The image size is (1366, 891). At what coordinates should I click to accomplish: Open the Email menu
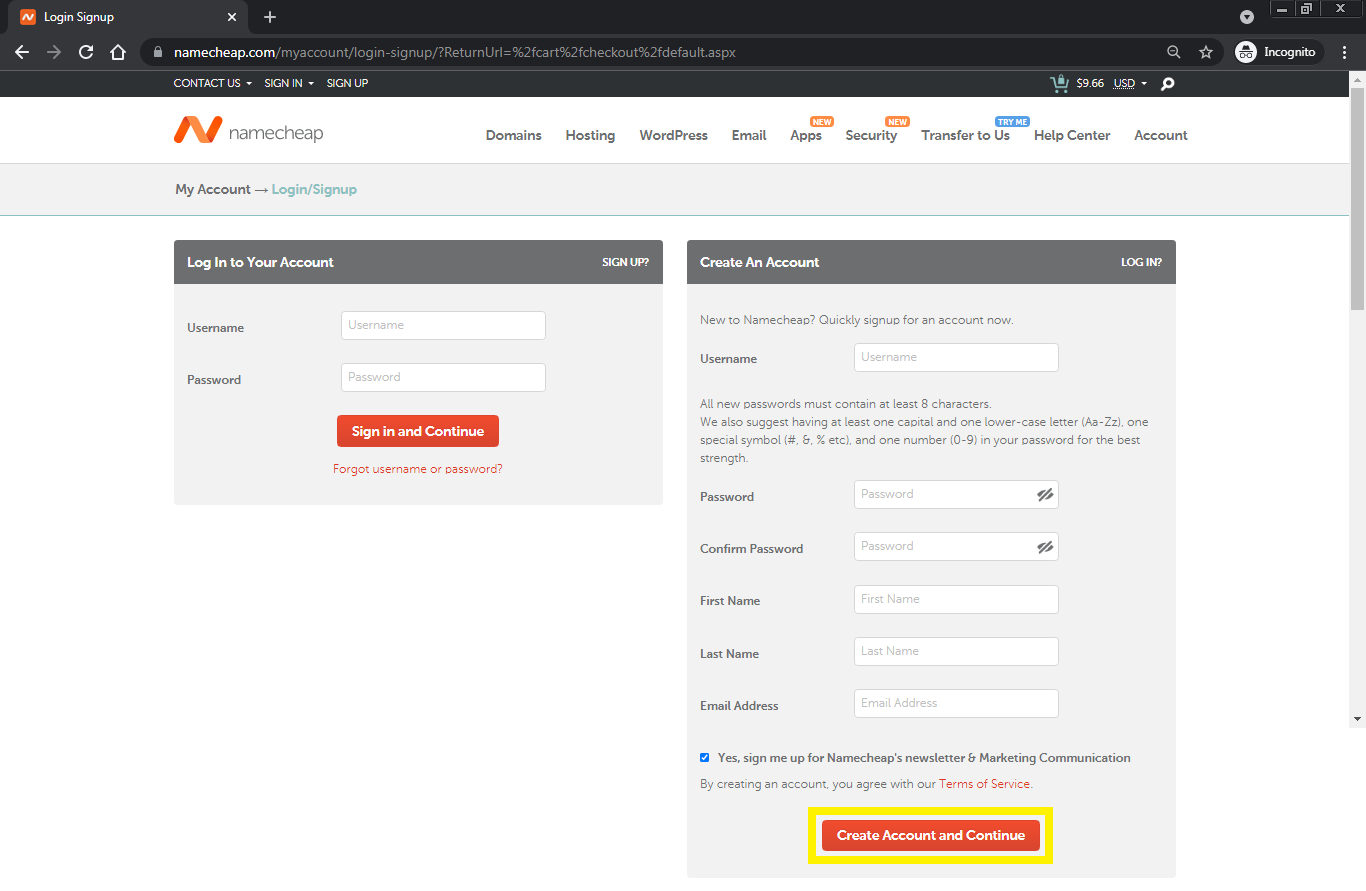(x=749, y=135)
